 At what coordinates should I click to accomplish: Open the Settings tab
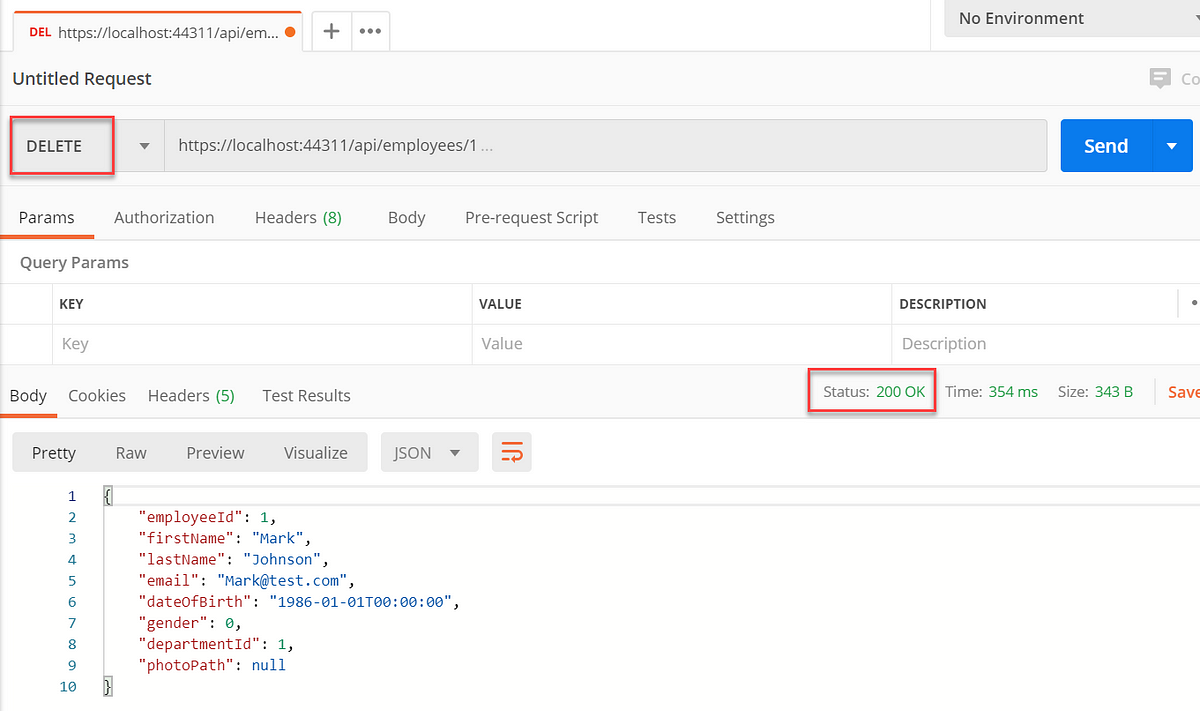tap(745, 217)
